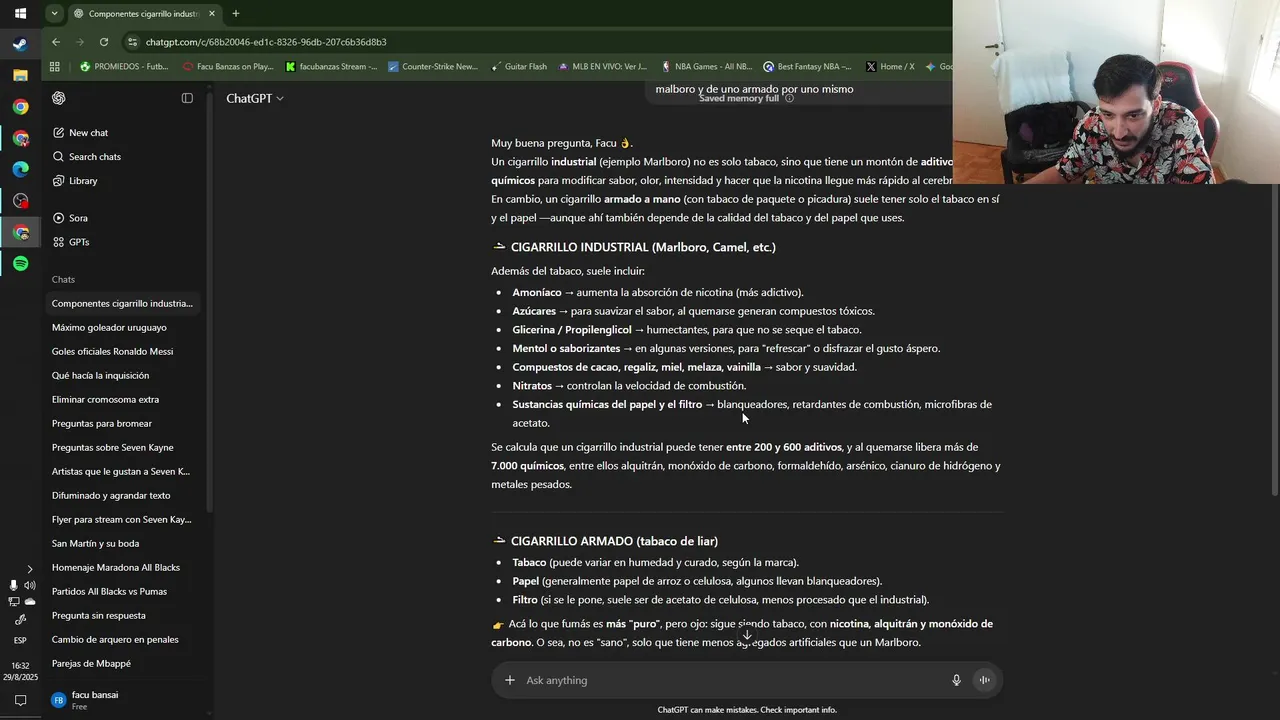Jump to bottom with the down-arrow button
Image resolution: width=1280 pixels, height=720 pixels.
click(x=746, y=635)
